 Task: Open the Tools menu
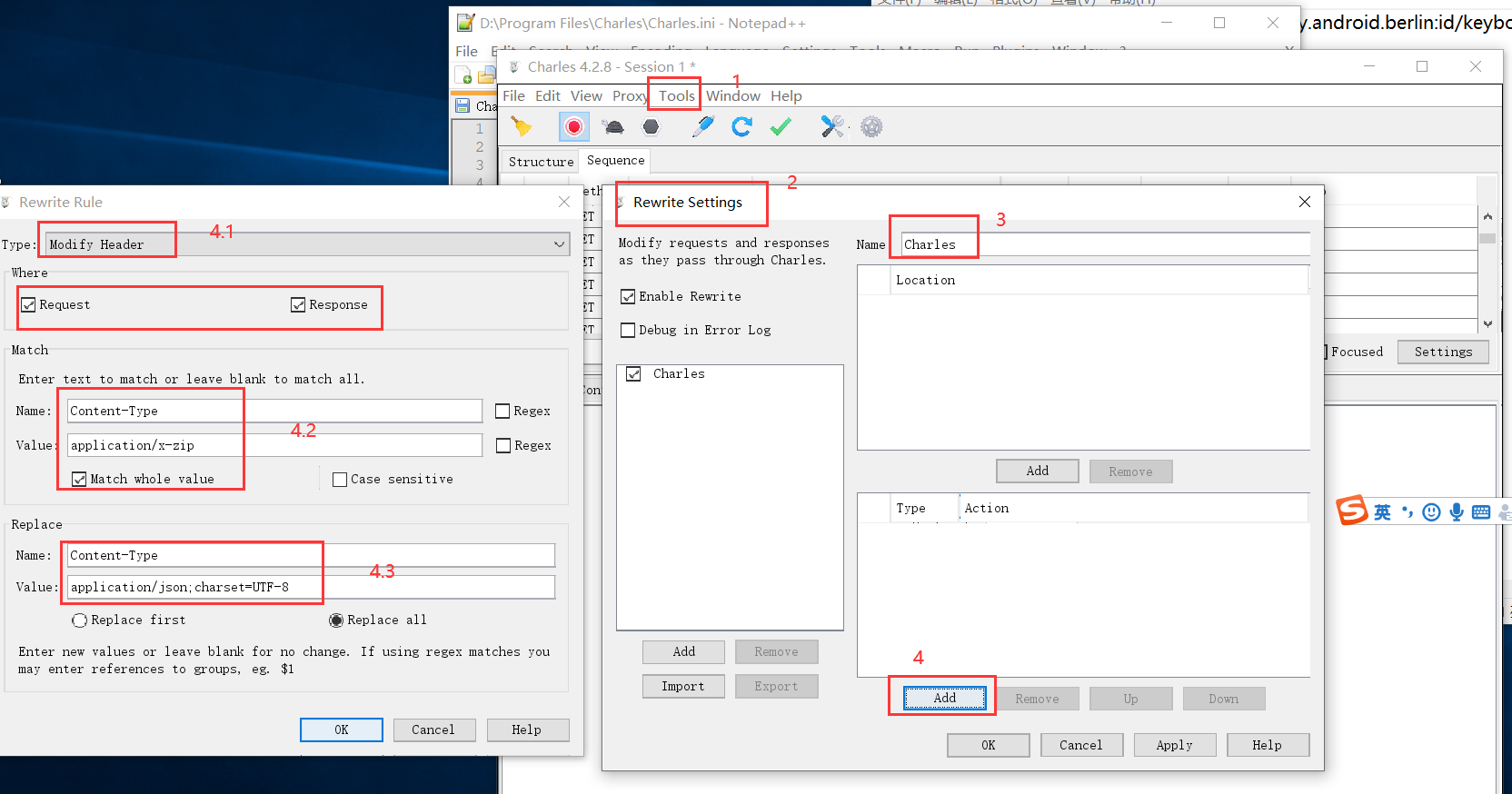(677, 95)
